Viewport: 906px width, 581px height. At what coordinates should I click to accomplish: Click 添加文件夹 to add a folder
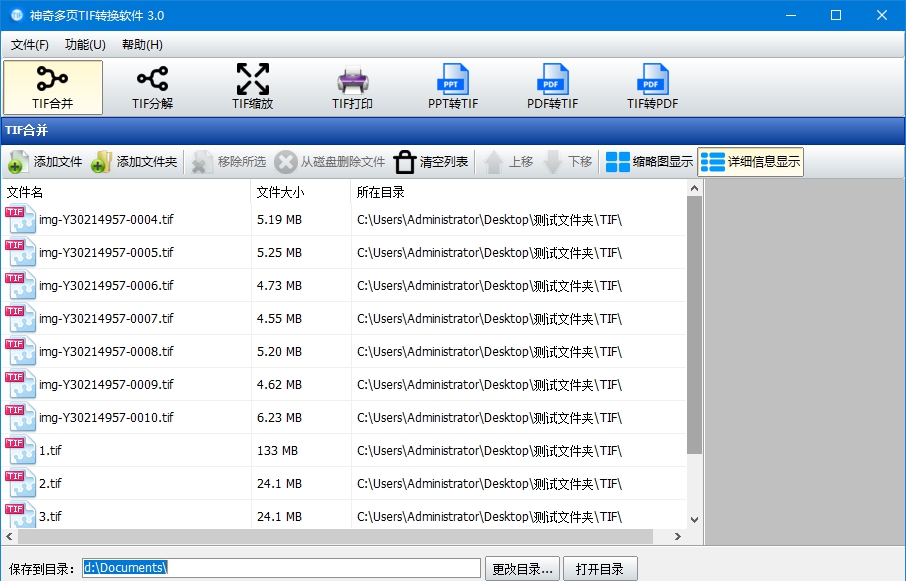pos(134,162)
